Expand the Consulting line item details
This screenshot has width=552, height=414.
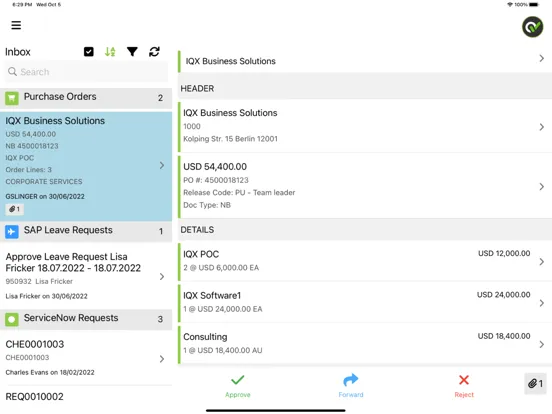(x=365, y=344)
